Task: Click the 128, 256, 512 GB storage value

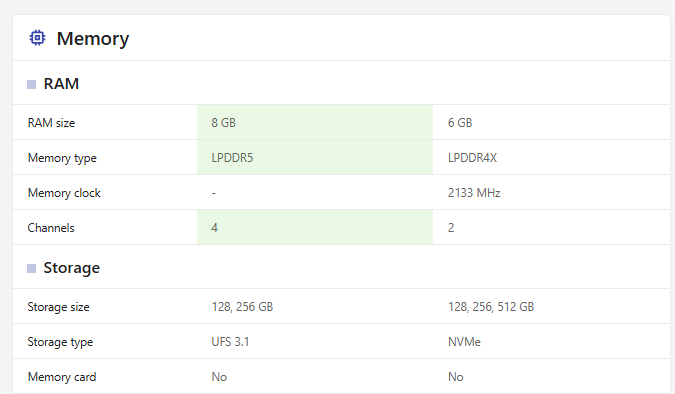Action: [491, 307]
